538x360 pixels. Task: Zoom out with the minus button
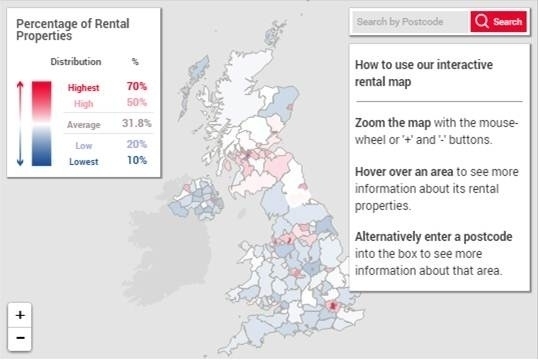tap(20, 338)
